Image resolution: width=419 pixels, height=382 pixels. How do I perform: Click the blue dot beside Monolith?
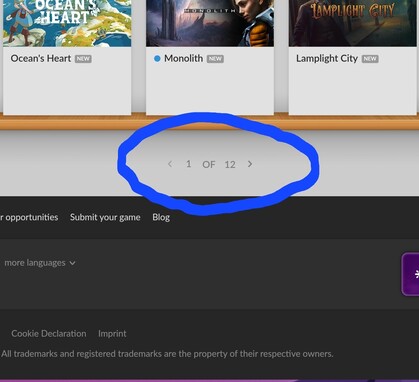pos(157,59)
